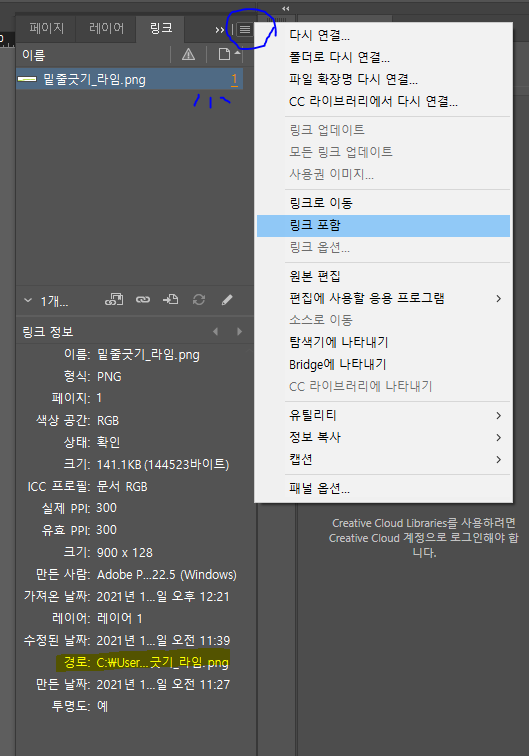
Task: Choose CC 라이브러리에서 다시 연결... item
Action: 383,102
